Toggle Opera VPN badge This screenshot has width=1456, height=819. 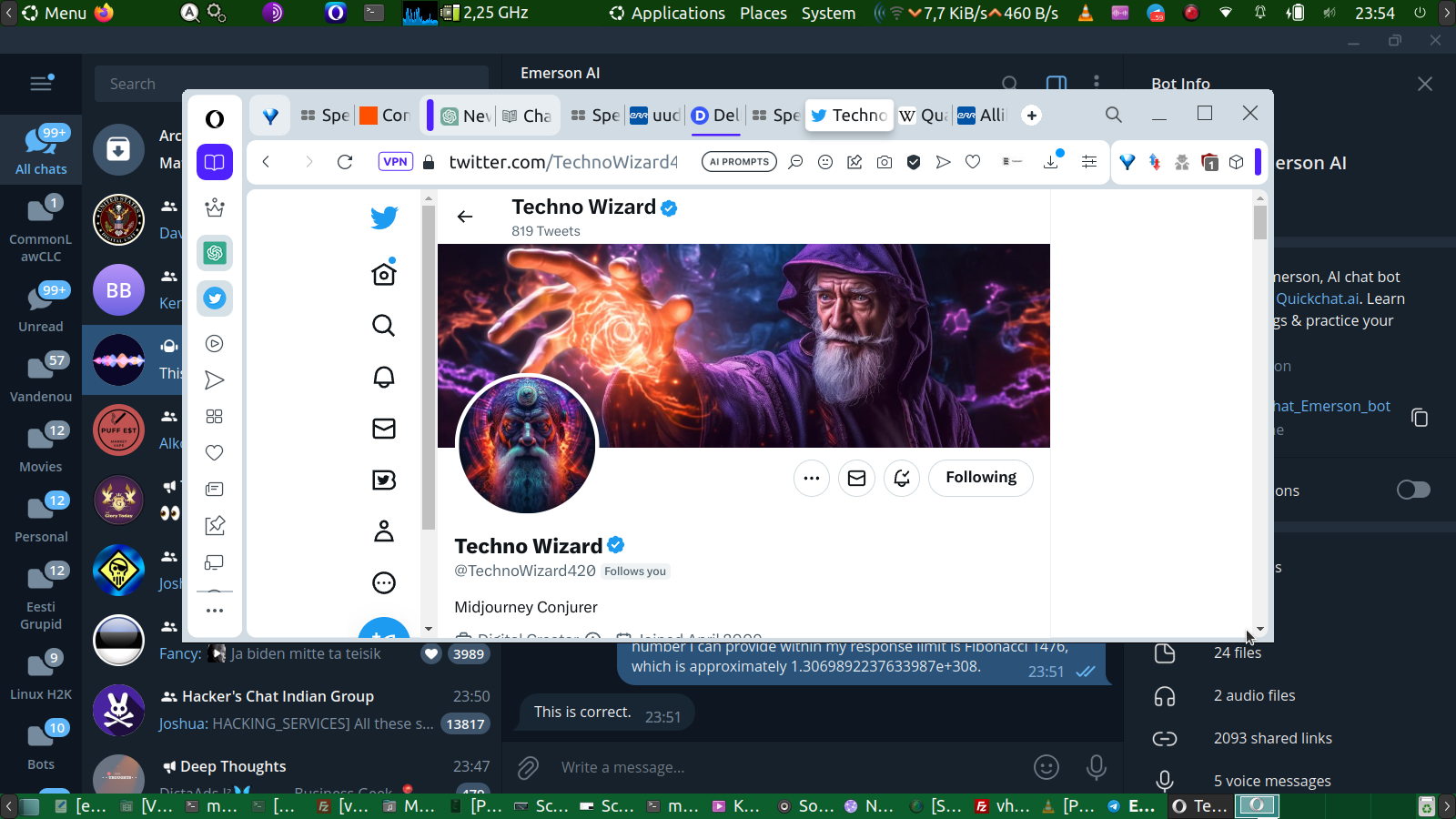[x=396, y=162]
